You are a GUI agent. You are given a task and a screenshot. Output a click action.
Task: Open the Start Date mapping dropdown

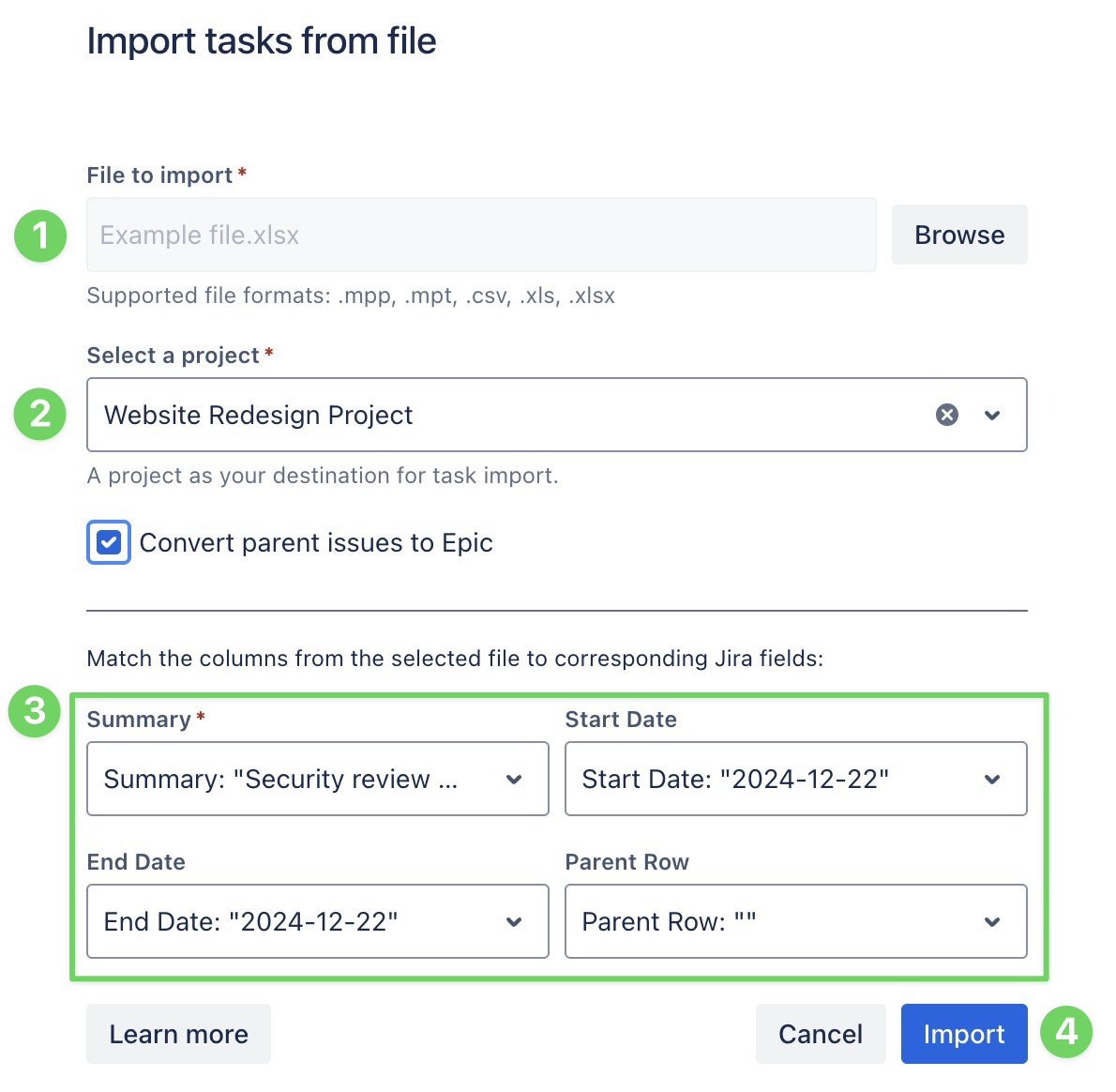coord(778,779)
